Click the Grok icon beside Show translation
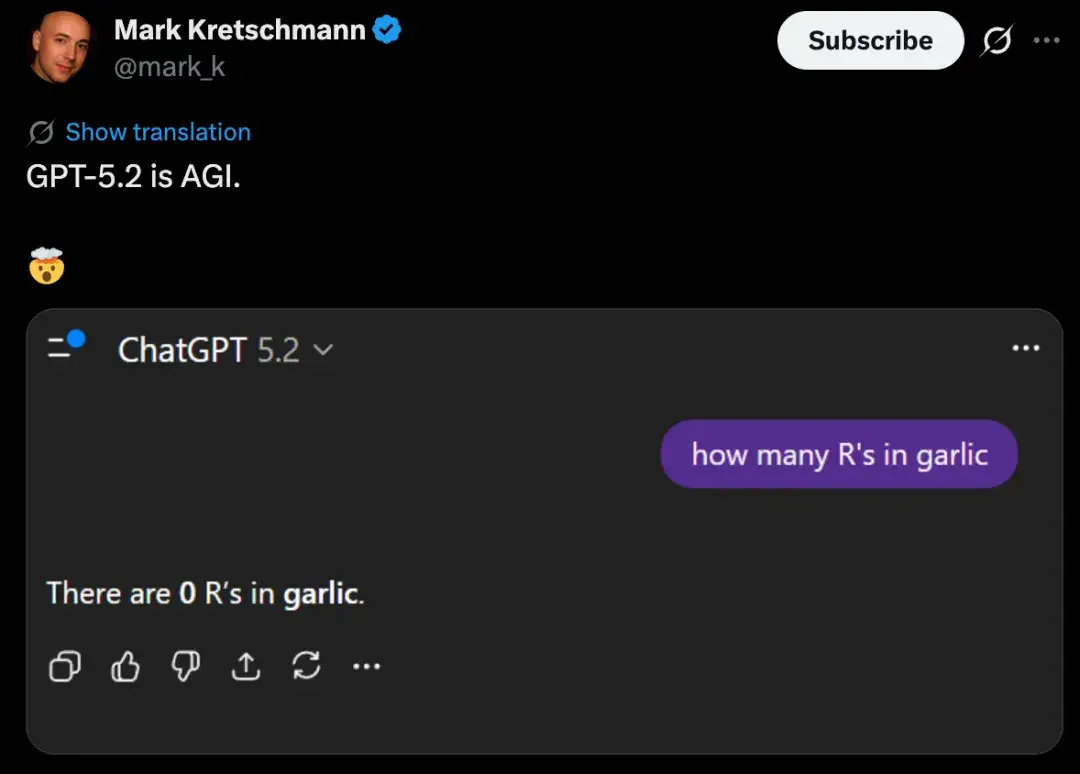1080x774 pixels. (39, 132)
